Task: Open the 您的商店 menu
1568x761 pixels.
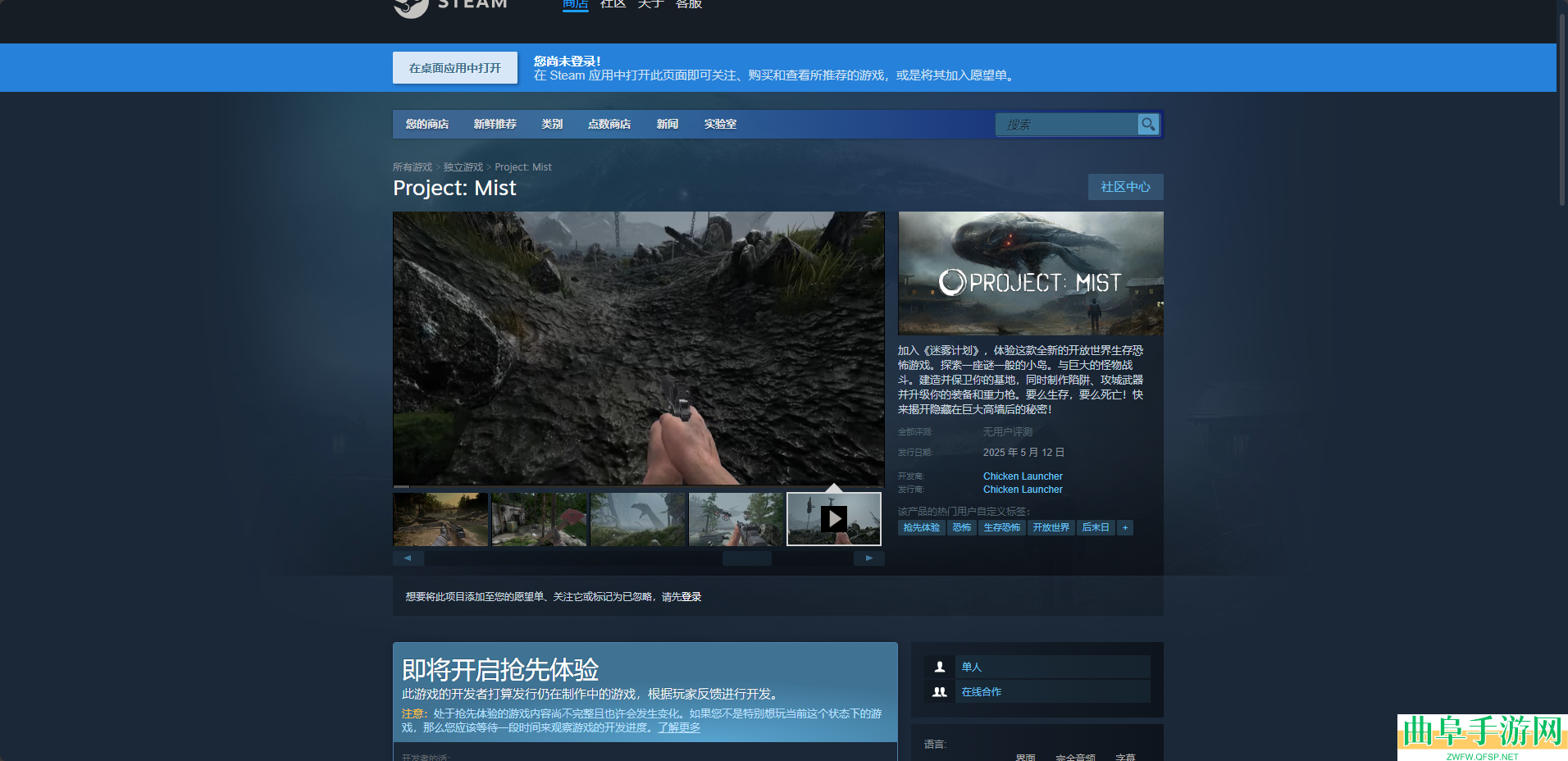Action: 427,124
